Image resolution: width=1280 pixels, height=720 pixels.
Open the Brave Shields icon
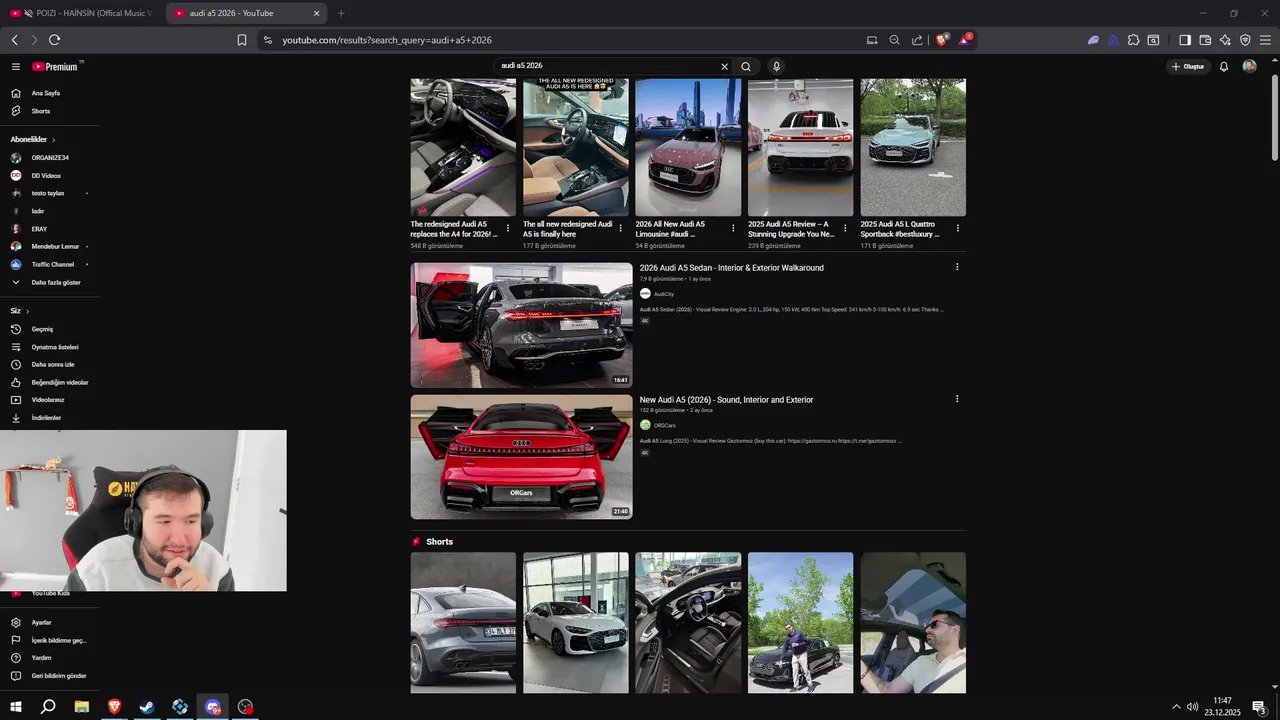942,40
